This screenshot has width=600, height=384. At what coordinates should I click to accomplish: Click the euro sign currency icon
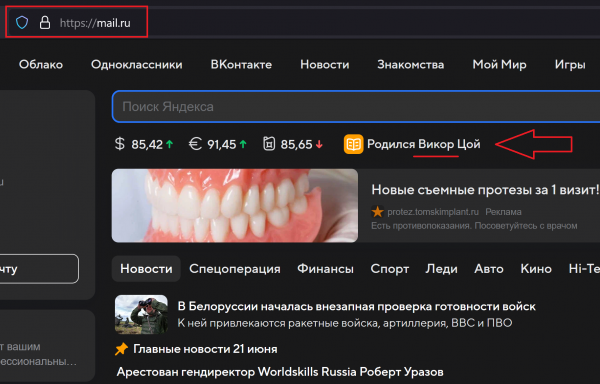[195, 144]
